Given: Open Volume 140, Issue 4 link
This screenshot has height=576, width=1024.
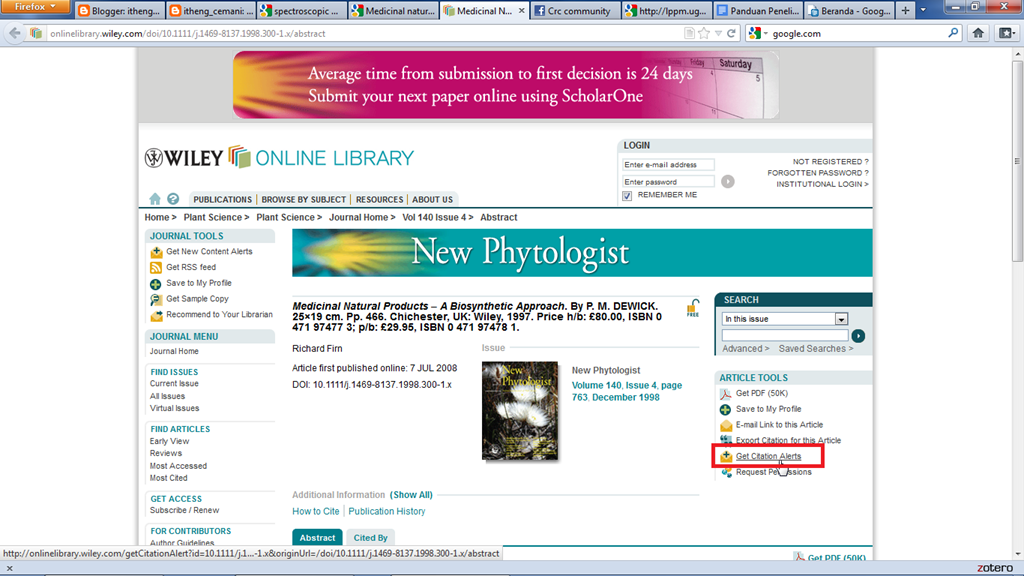Looking at the screenshot, I should click(x=627, y=391).
